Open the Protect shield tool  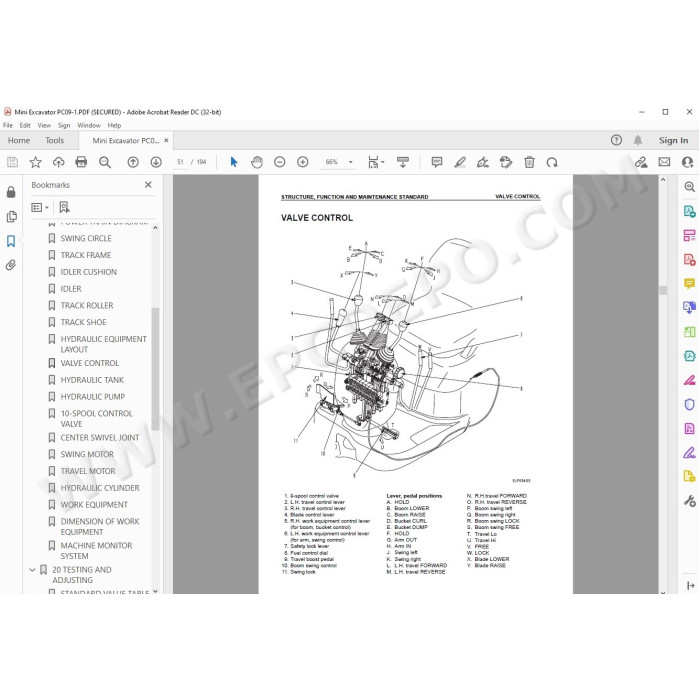coord(689,404)
